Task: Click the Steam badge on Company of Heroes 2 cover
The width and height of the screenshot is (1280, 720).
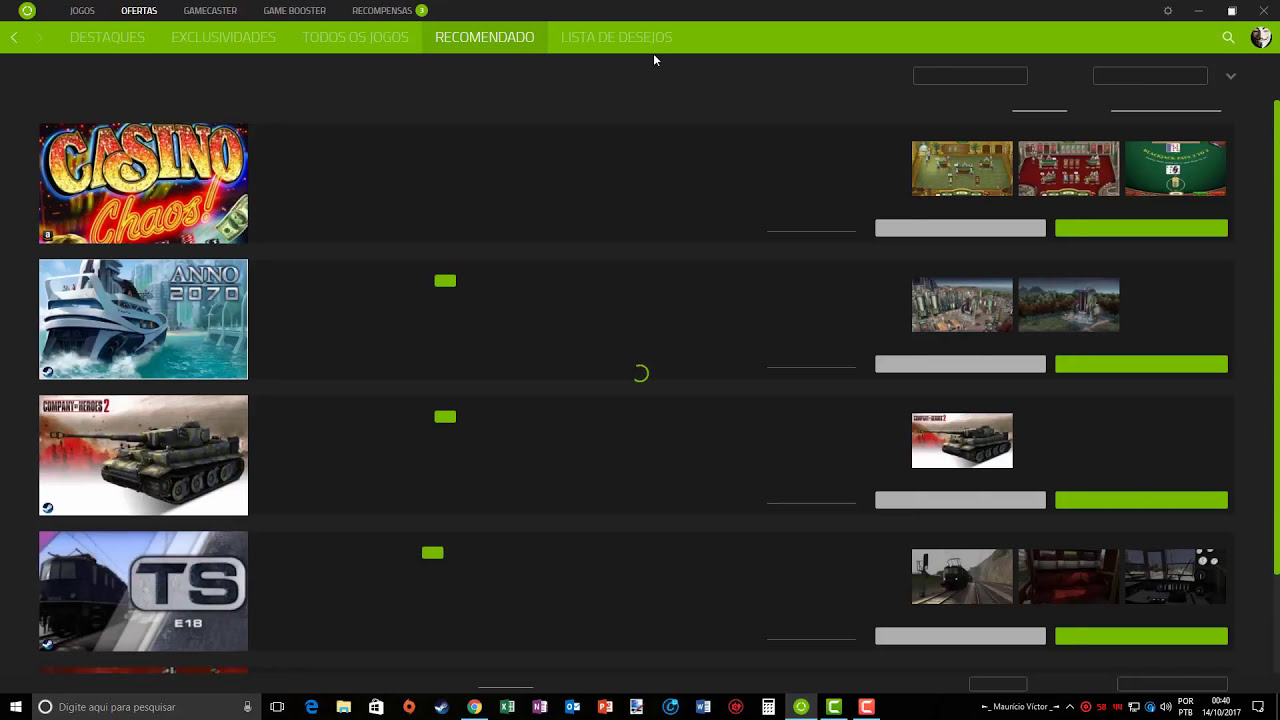Action: [x=47, y=508]
